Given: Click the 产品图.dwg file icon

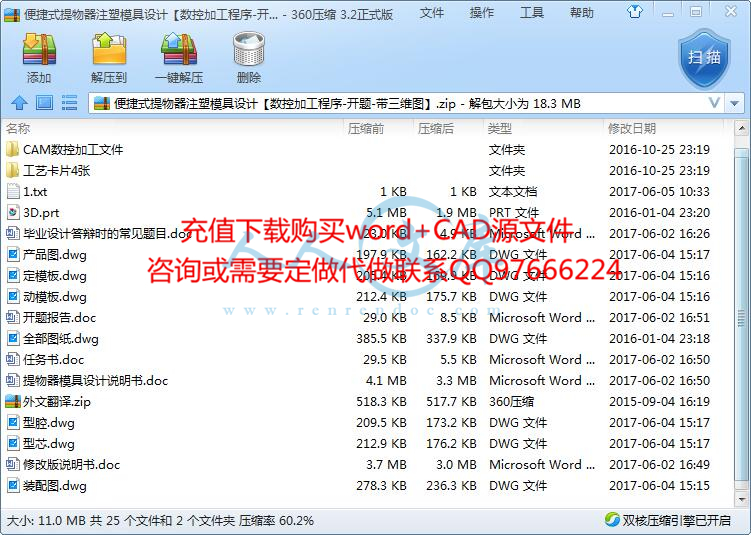Looking at the screenshot, I should (13, 254).
